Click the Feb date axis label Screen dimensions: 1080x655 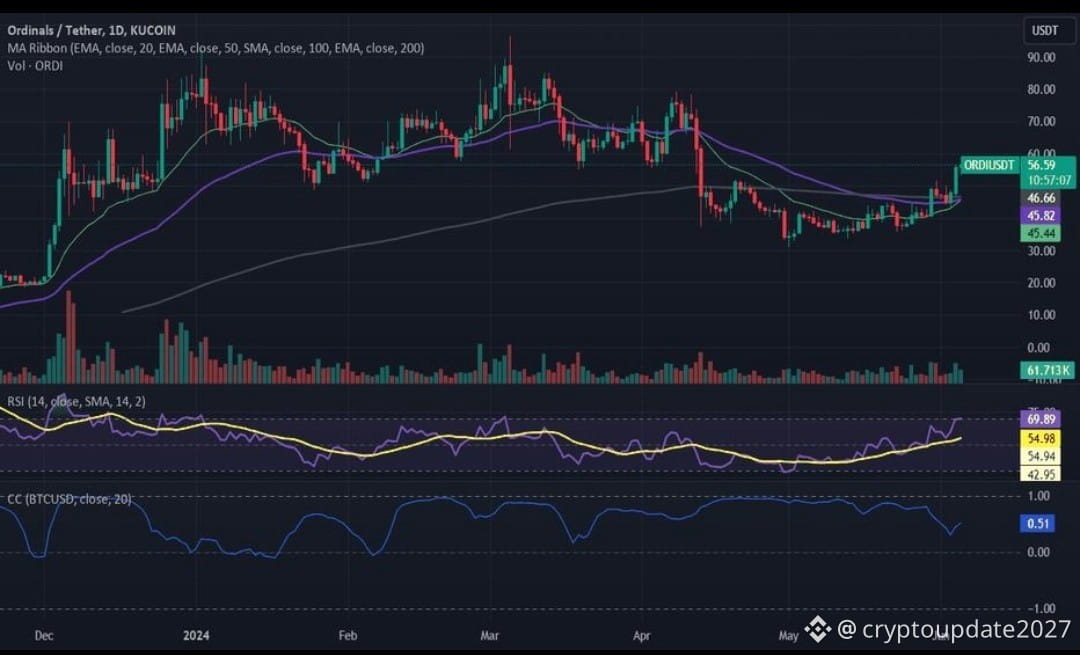(348, 635)
